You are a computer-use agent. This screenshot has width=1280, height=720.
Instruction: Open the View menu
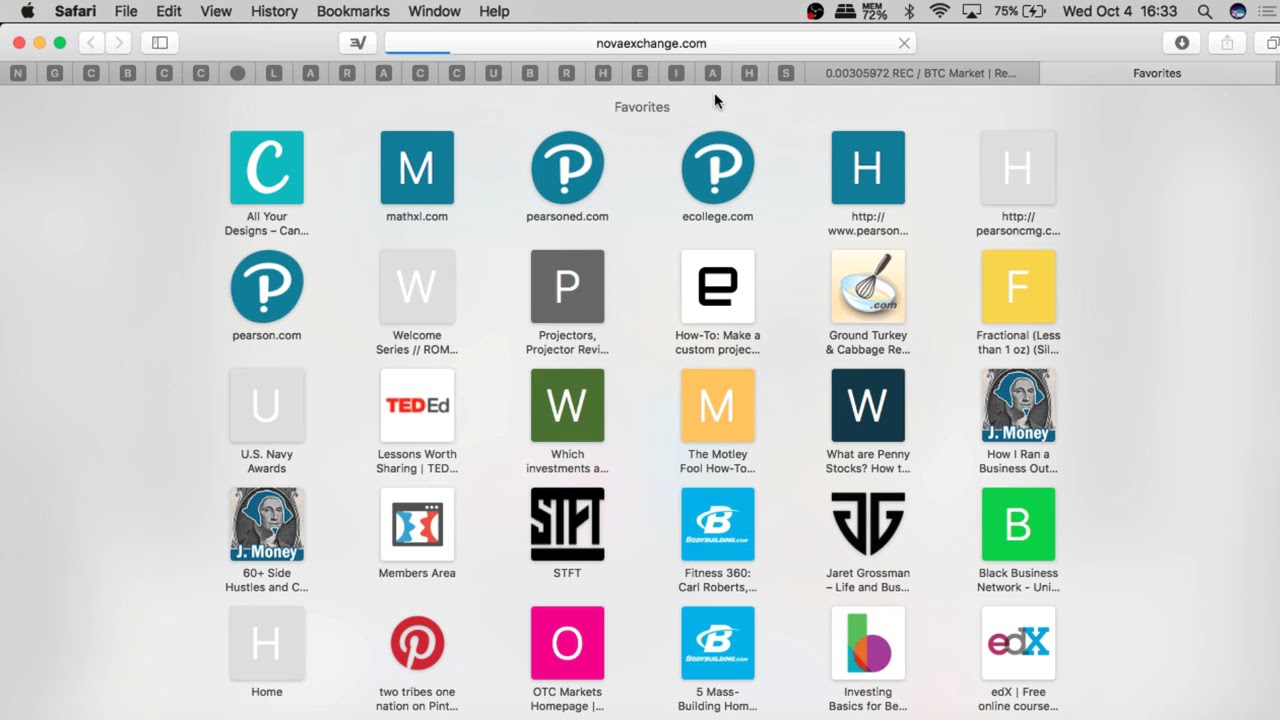(216, 11)
